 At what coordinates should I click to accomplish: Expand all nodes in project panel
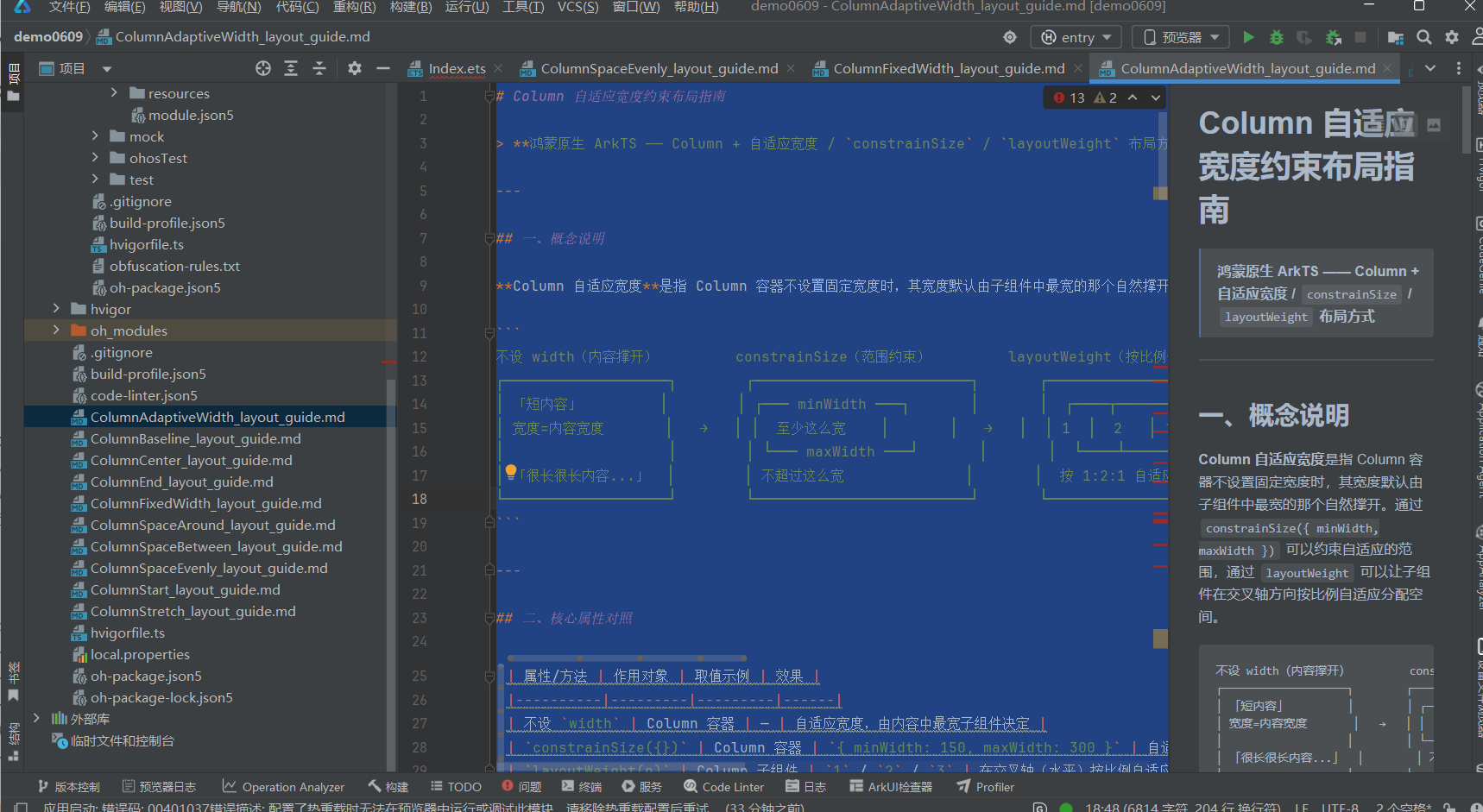click(291, 68)
